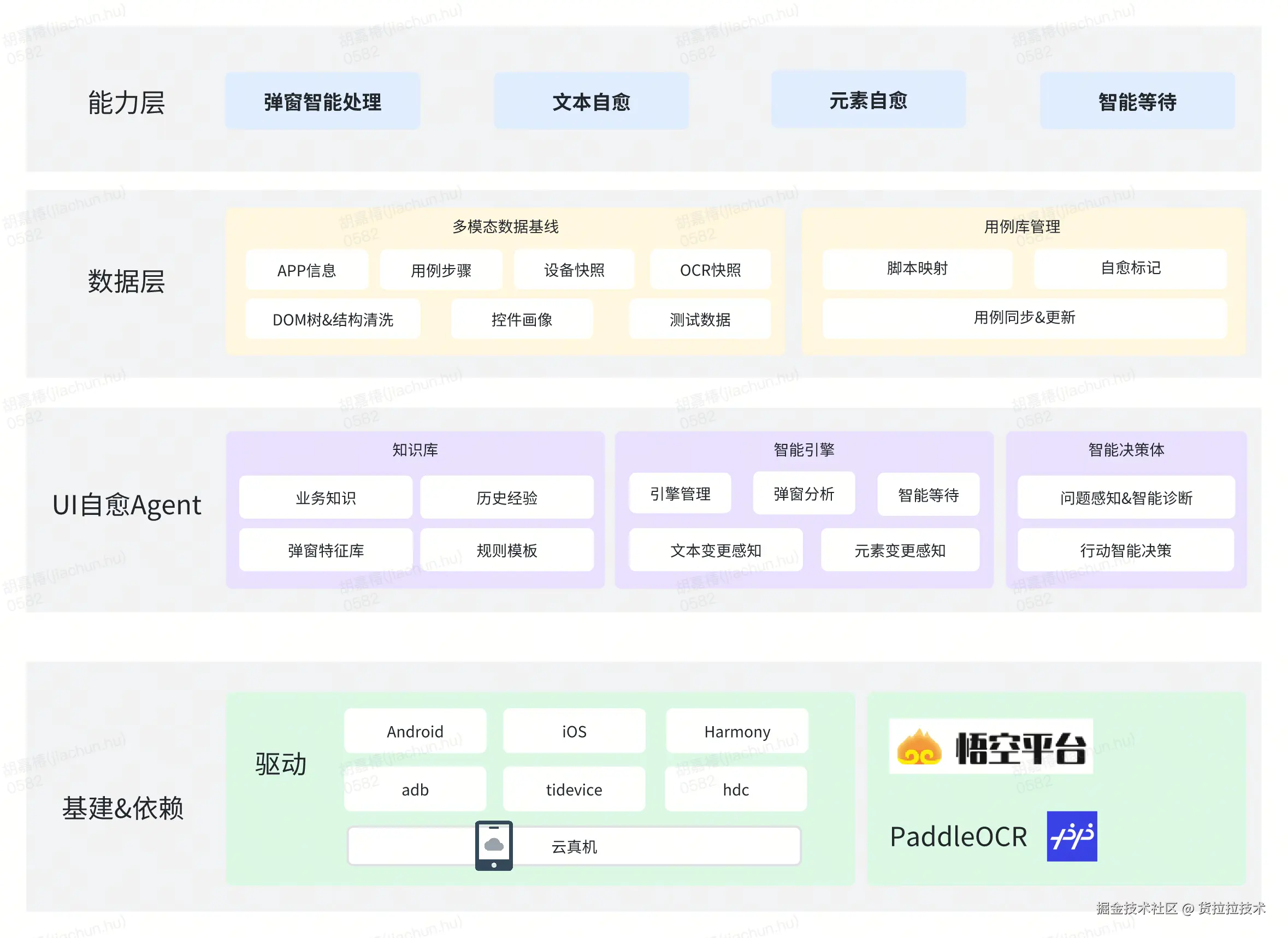Click the 引擎管理 block
This screenshot has height=938, width=1288.
click(680, 494)
